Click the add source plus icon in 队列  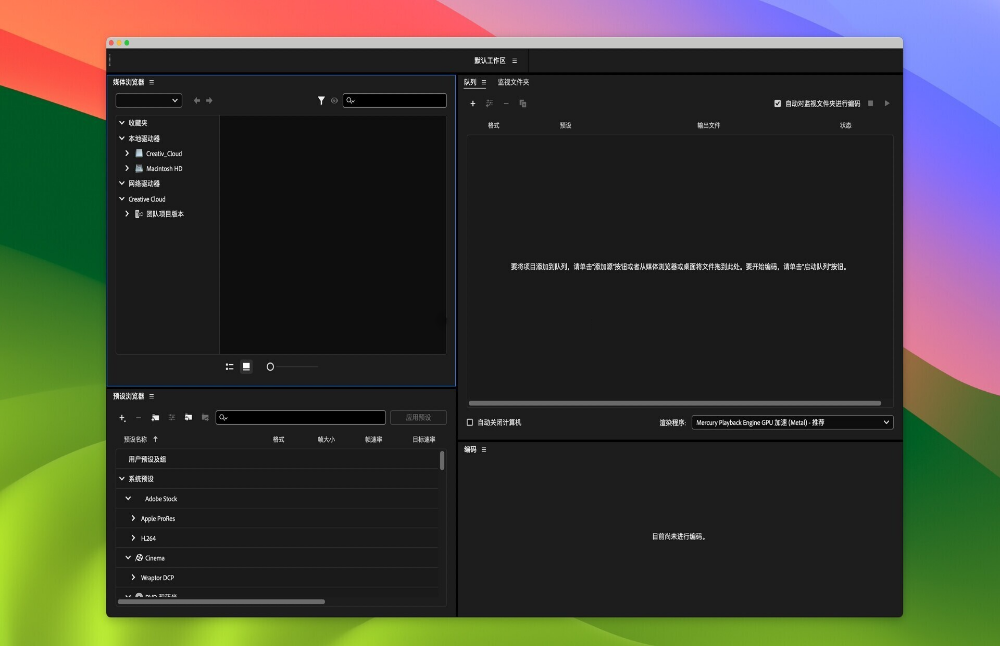[x=473, y=103]
